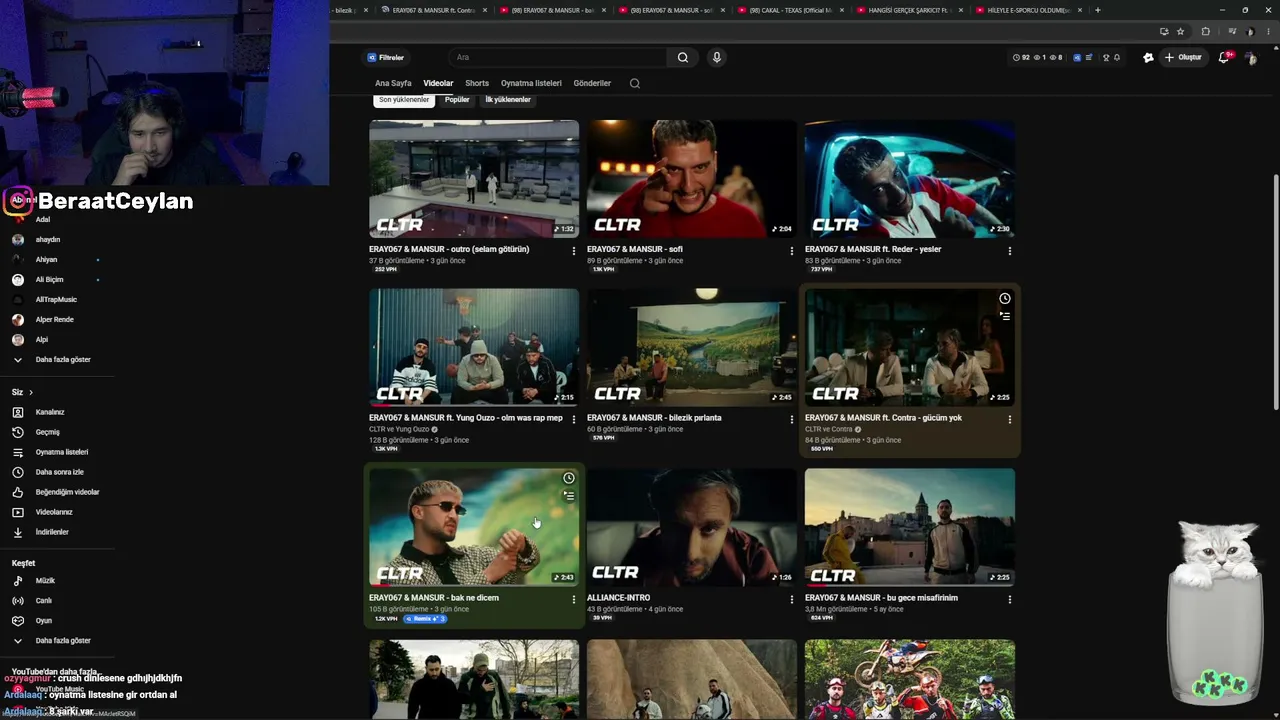Switch to the CAKAL - TEXAS browser tab
Screen dimensions: 1280x720
point(790,10)
